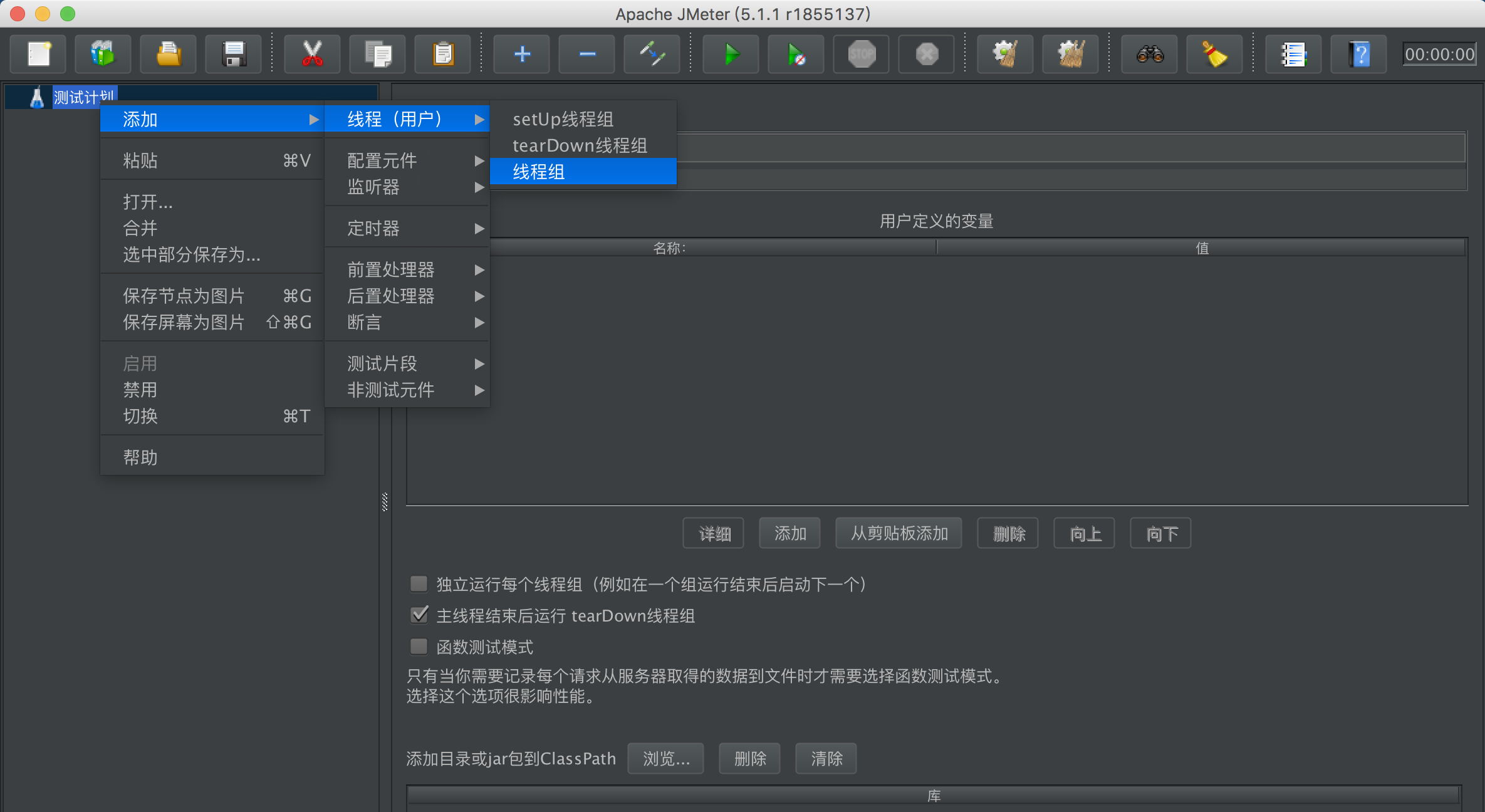
Task: Select 帮助 in context menu
Action: pyautogui.click(x=212, y=457)
